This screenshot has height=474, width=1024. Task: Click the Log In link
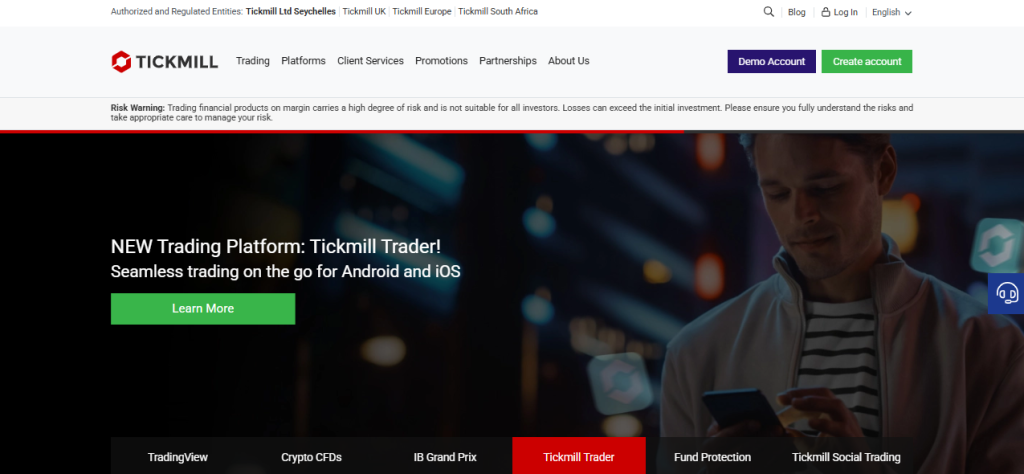click(840, 12)
